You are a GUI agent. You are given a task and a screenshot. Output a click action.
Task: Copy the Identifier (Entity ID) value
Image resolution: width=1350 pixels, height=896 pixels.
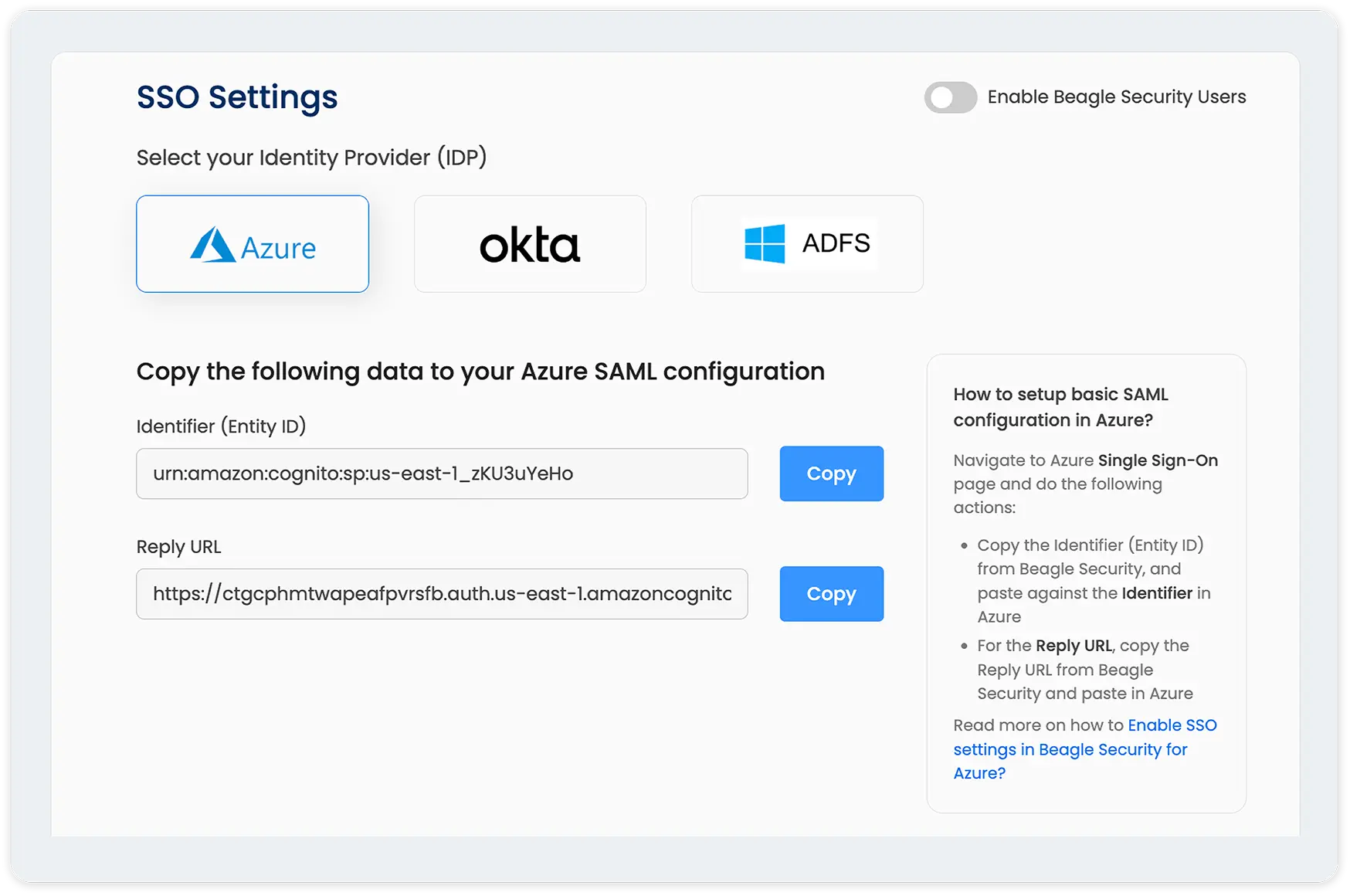tap(832, 473)
